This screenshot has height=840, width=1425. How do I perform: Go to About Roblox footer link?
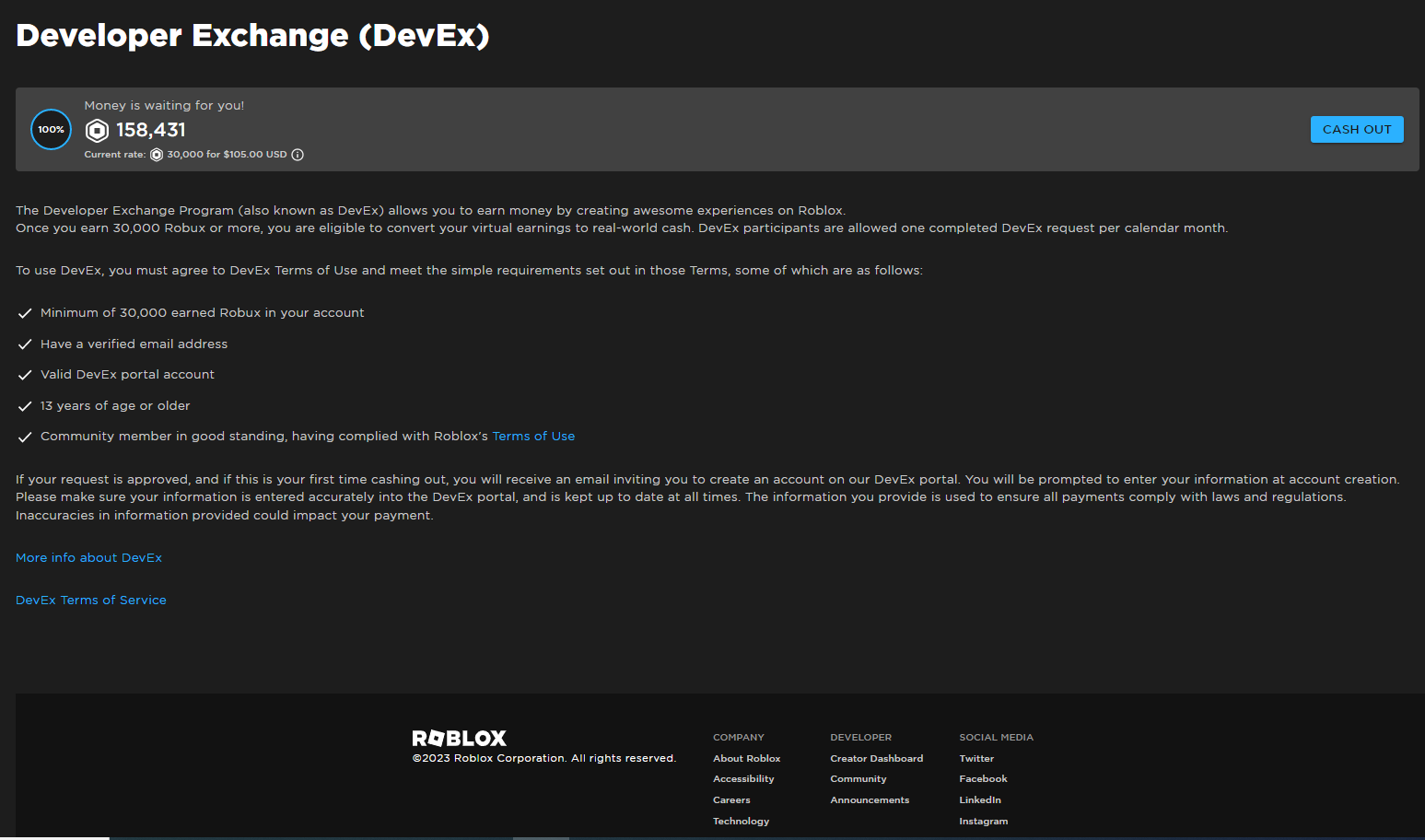point(746,759)
